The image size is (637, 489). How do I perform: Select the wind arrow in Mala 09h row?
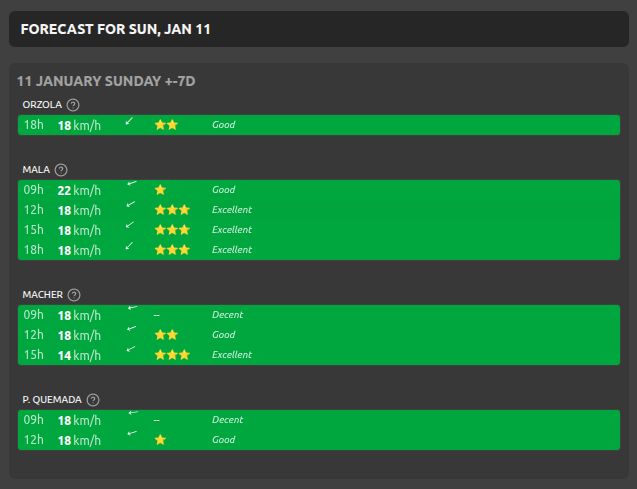(131, 185)
